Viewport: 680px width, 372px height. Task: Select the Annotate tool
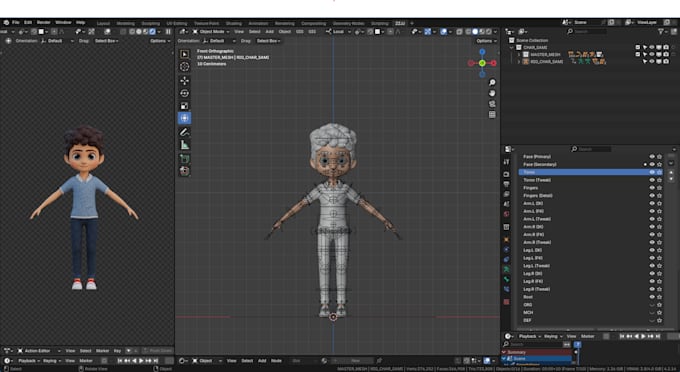[x=184, y=132]
